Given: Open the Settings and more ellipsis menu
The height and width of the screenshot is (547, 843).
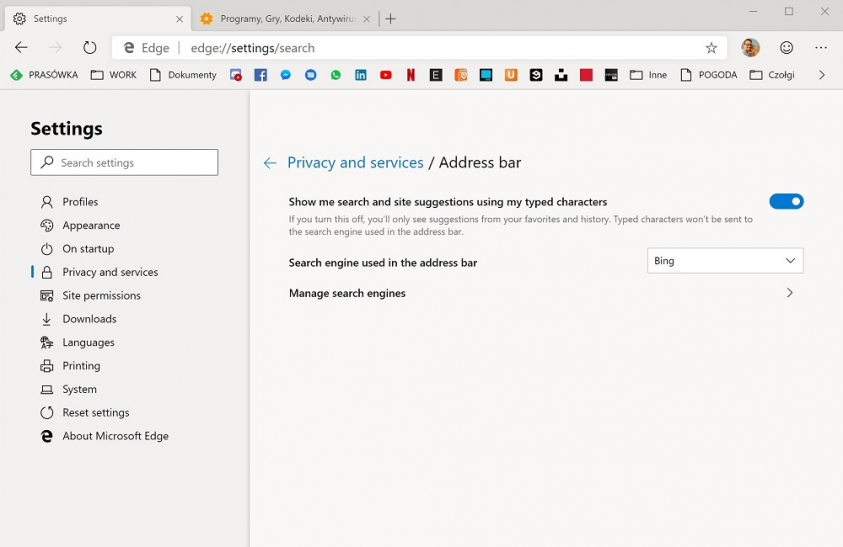Looking at the screenshot, I should (821, 48).
